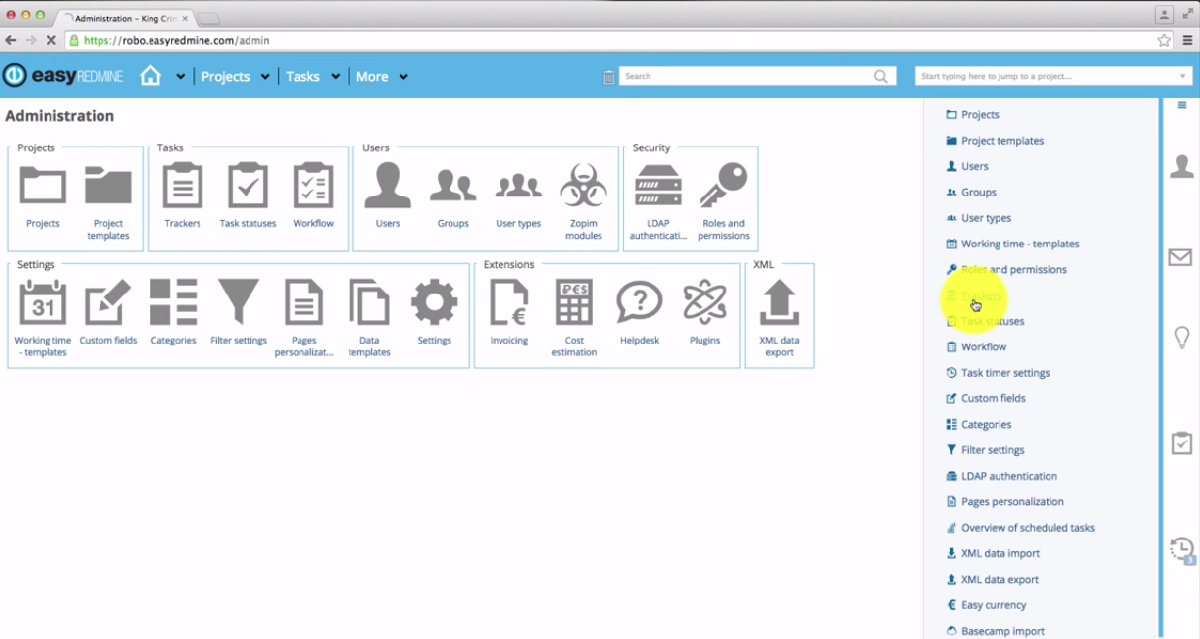
Task: Open the Projects folder icon in Administration
Action: point(43,186)
